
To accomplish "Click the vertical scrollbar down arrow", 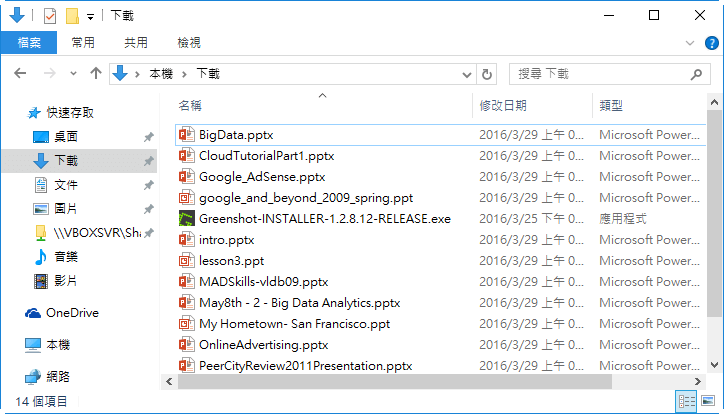I will pyautogui.click(x=714, y=365).
